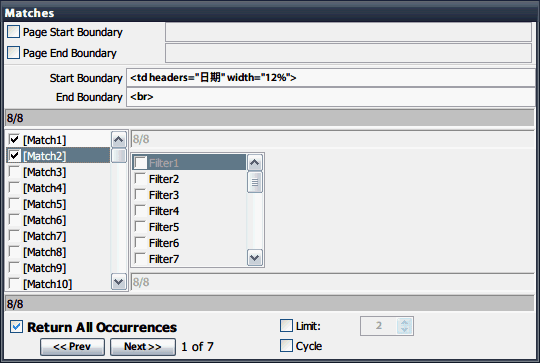Increase the Limit spinner value
The height and width of the screenshot is (363, 540).
point(405,322)
